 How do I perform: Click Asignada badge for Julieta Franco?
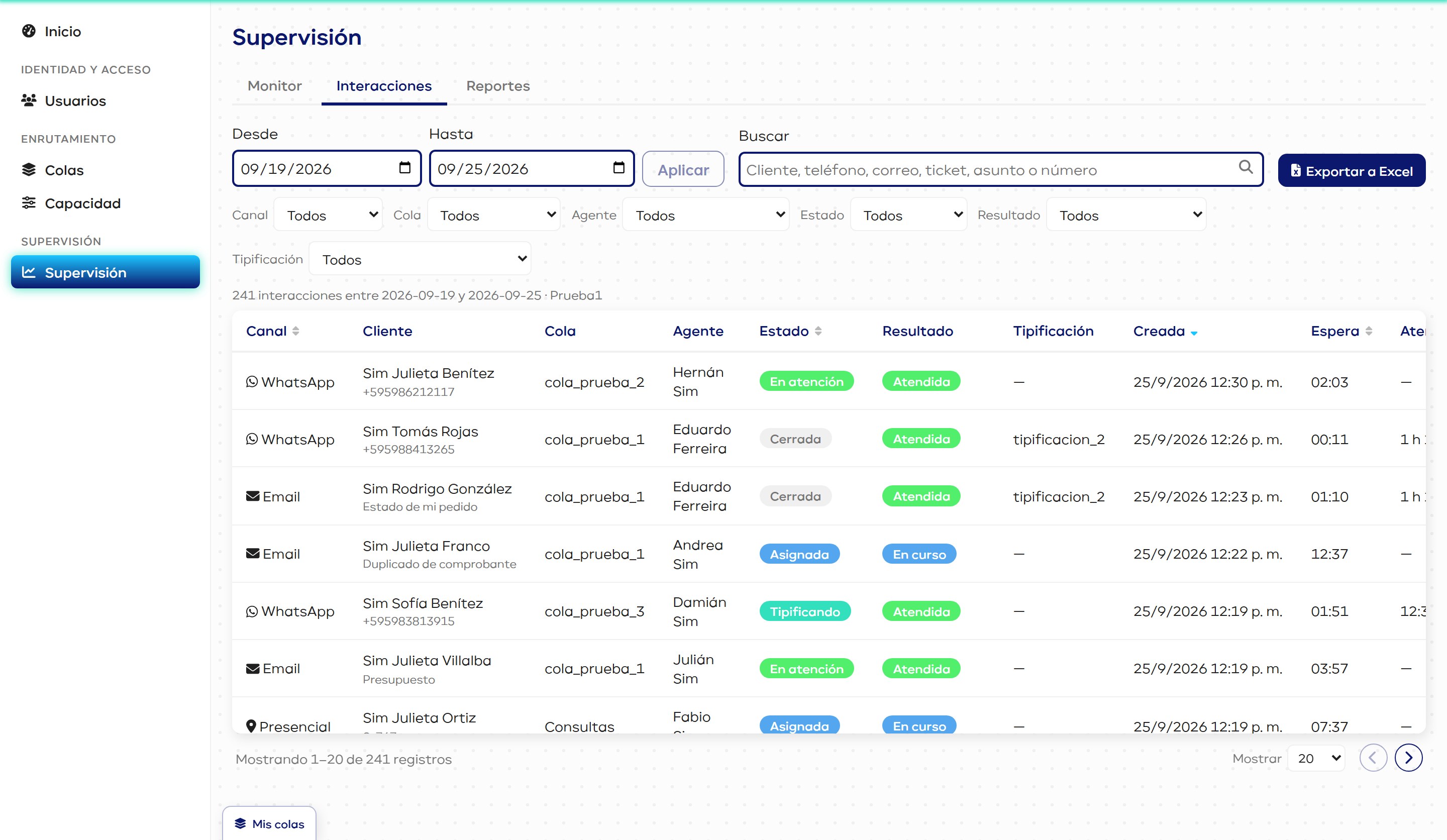point(799,554)
